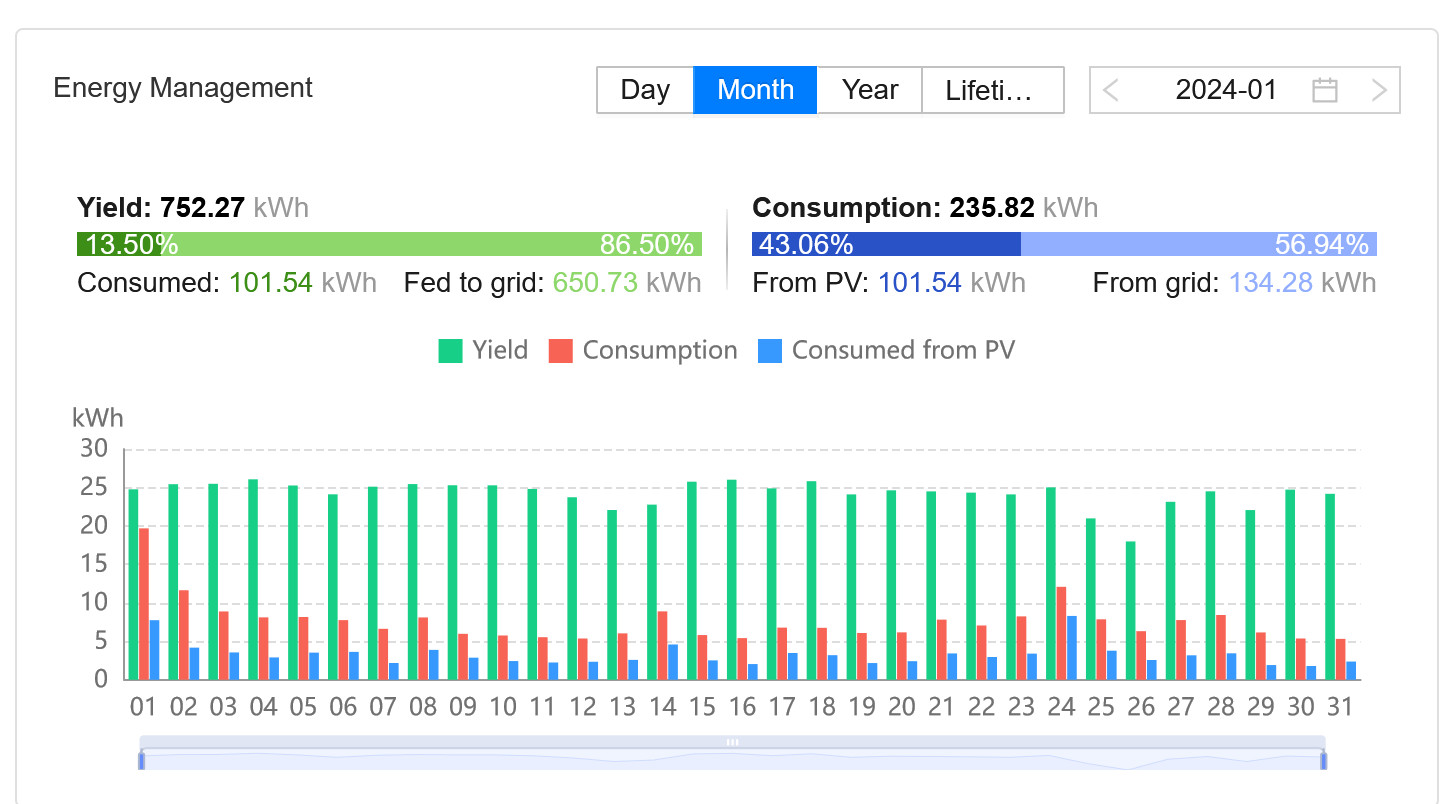Open the Lifetime view tab
The width and height of the screenshot is (1455, 804).
coord(992,90)
